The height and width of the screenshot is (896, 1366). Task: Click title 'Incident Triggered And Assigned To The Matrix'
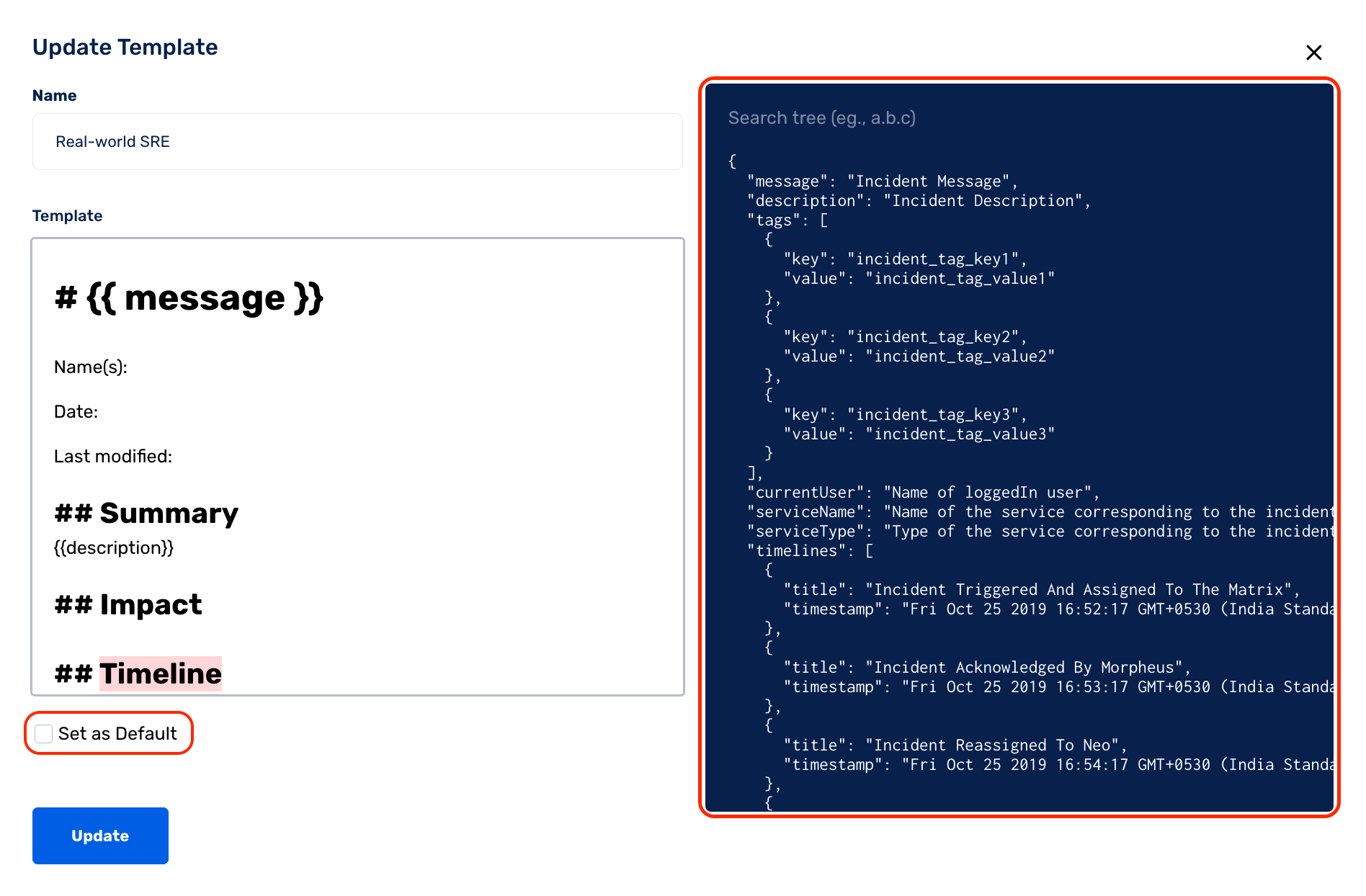coord(1042,590)
